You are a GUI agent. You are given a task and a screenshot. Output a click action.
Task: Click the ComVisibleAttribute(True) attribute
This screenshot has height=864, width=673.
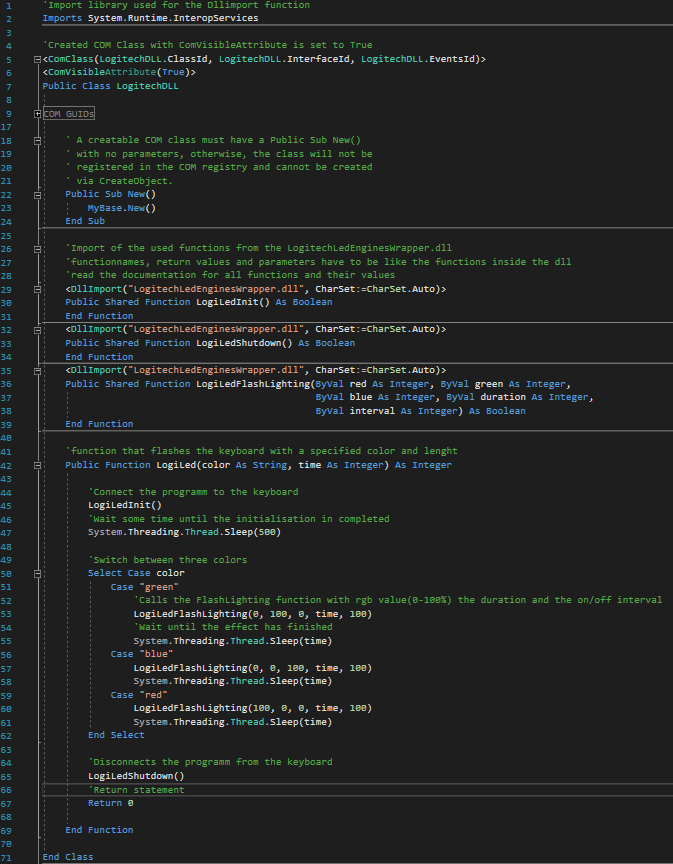point(119,72)
